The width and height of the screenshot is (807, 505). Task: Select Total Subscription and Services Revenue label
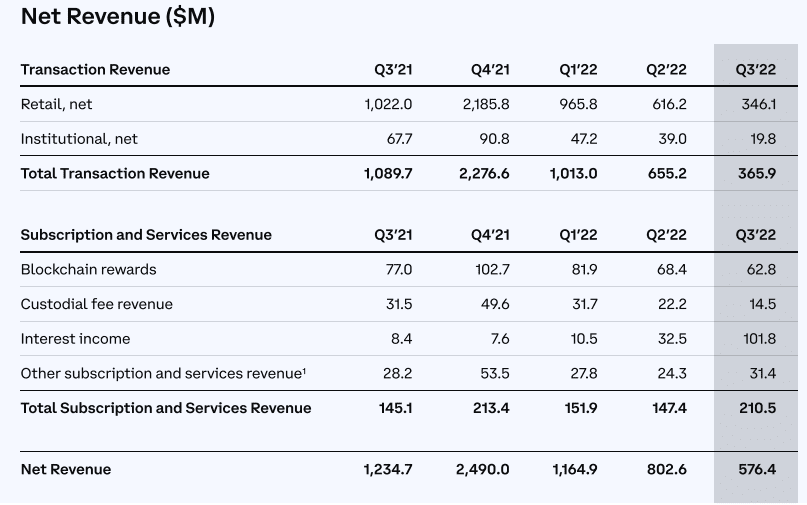tap(166, 408)
